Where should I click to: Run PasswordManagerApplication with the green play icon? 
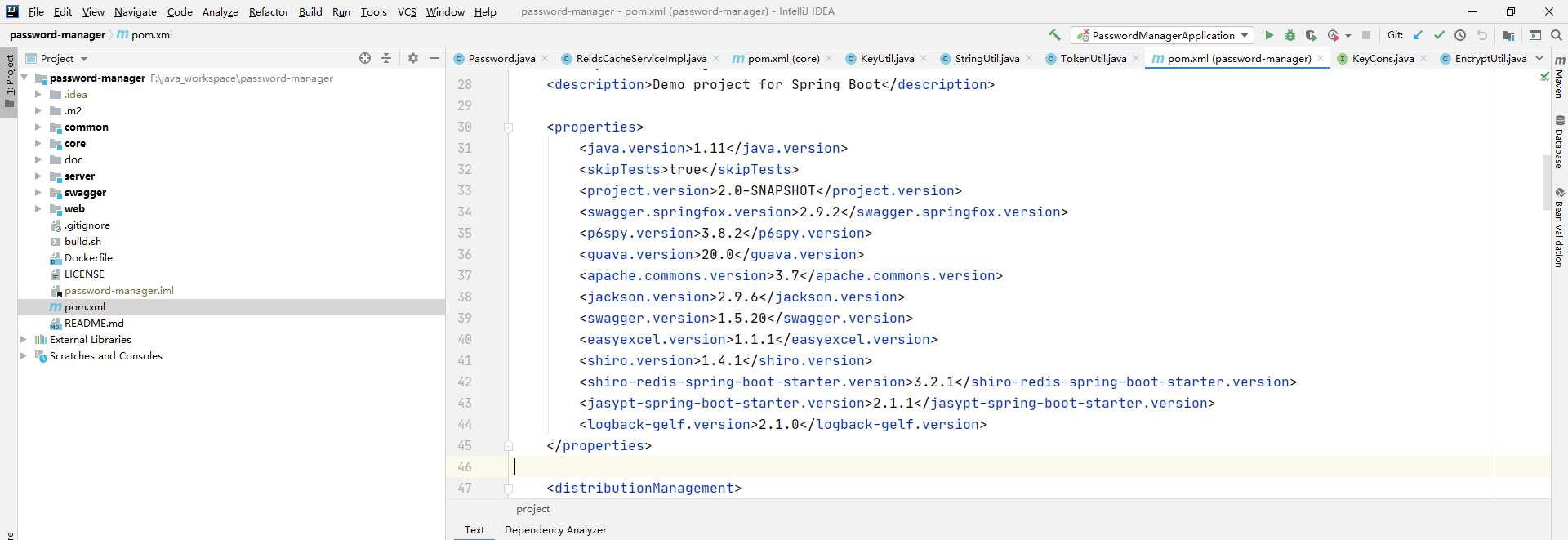(x=1269, y=35)
